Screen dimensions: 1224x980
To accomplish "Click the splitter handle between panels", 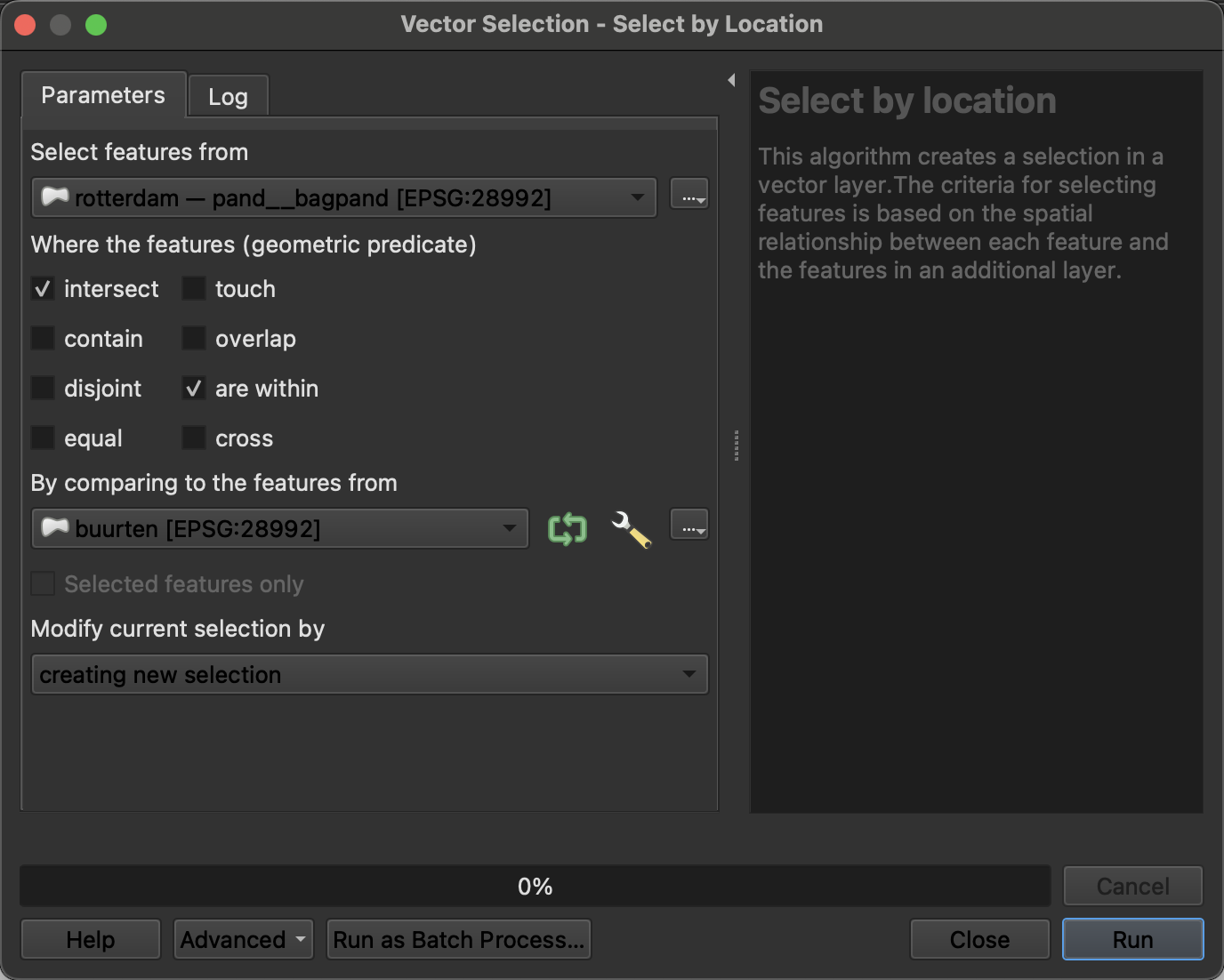I will click(737, 446).
